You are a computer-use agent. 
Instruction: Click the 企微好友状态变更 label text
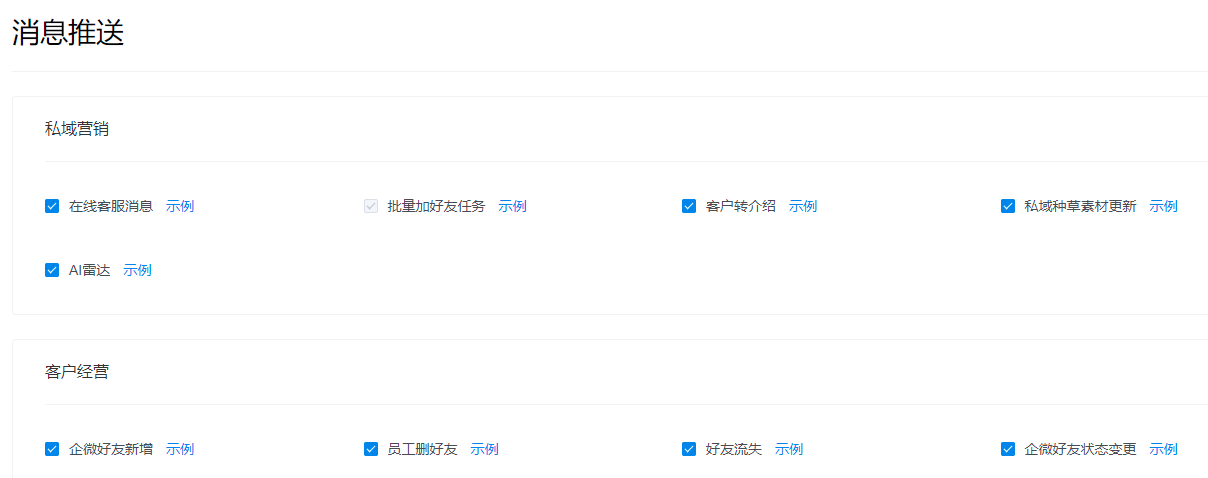point(1080,449)
